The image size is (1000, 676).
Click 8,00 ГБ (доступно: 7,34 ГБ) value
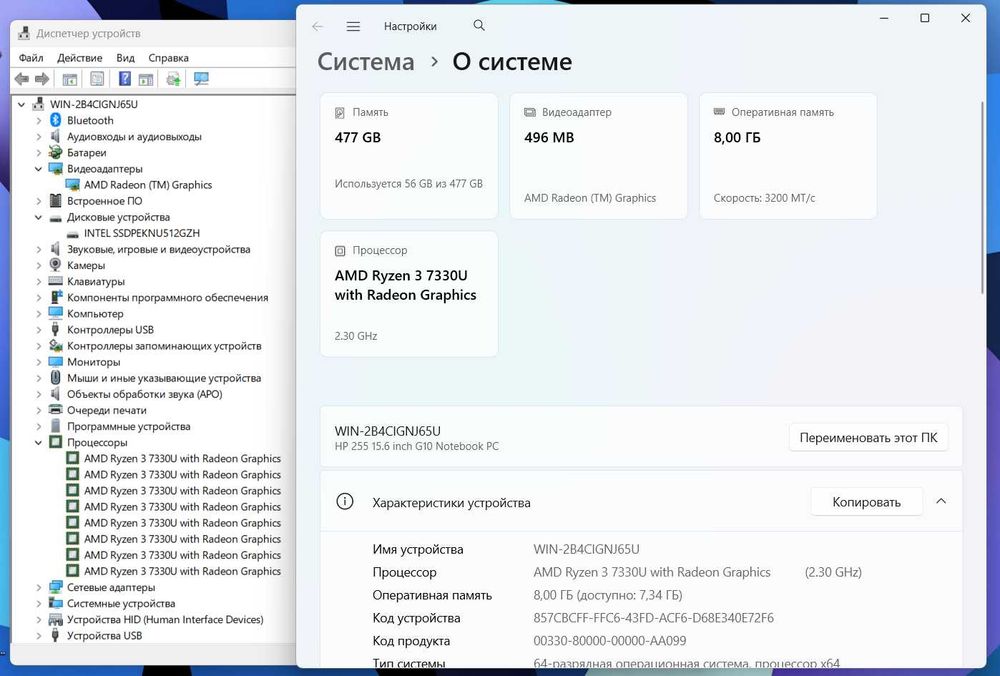608,594
